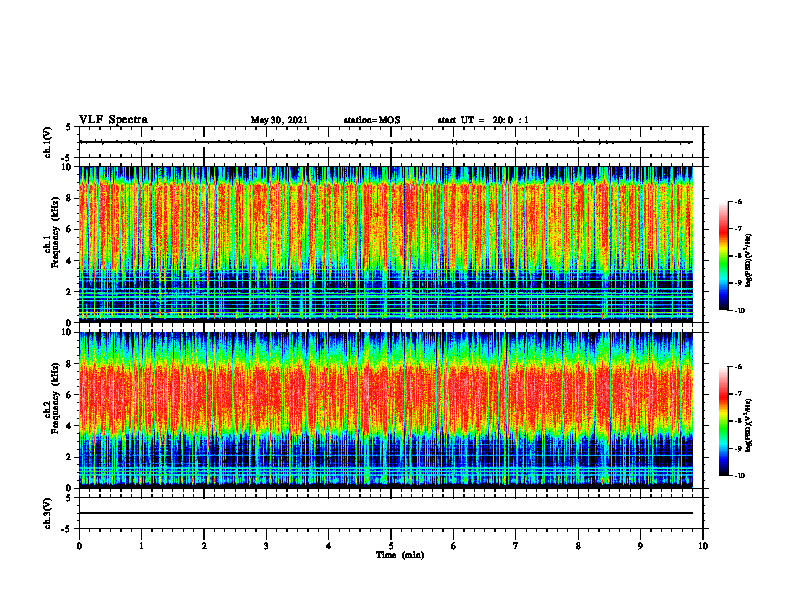Click the 'station=MOS' label
This screenshot has height=612, width=792.
(x=372, y=120)
